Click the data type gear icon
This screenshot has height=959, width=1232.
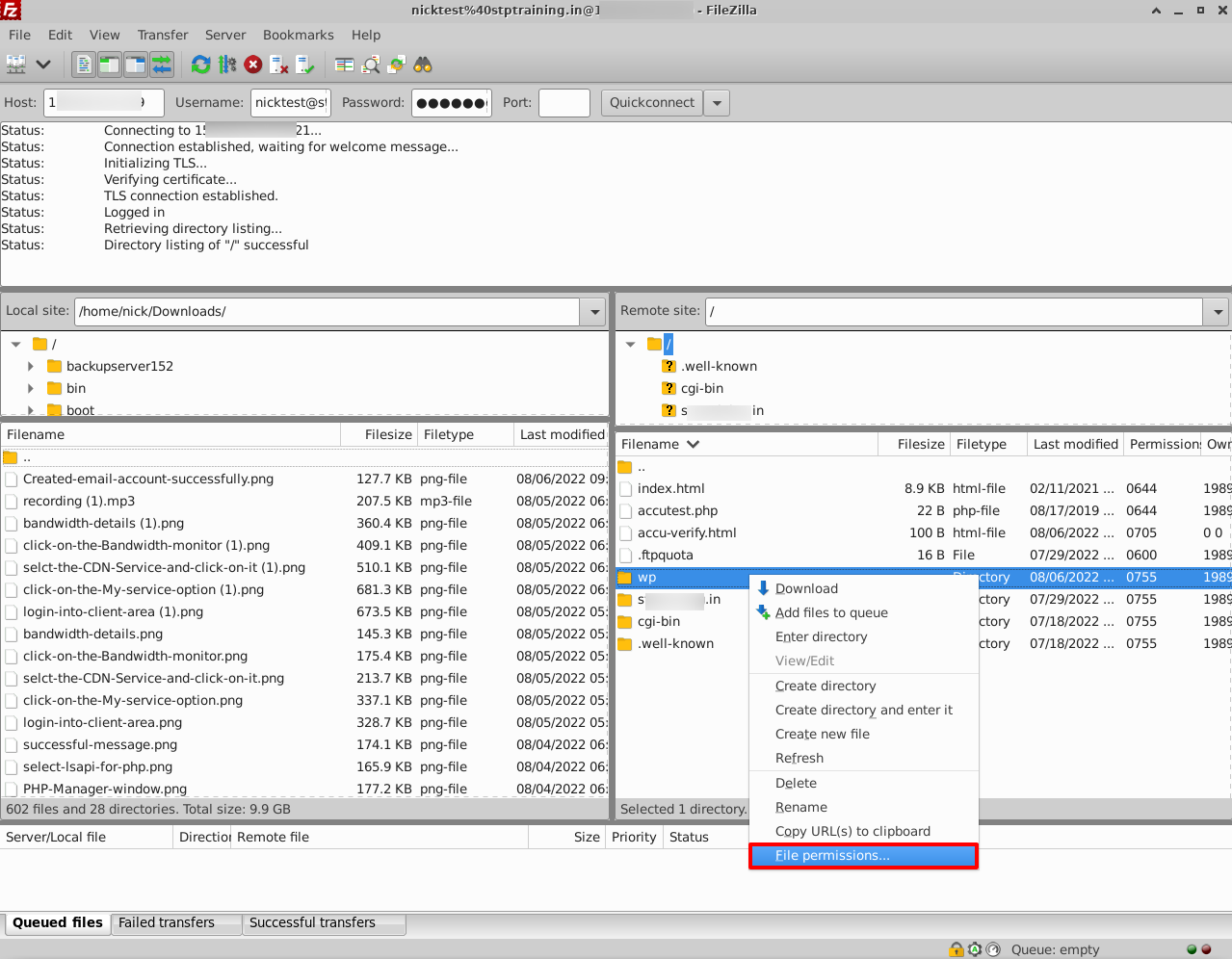[x=975, y=949]
